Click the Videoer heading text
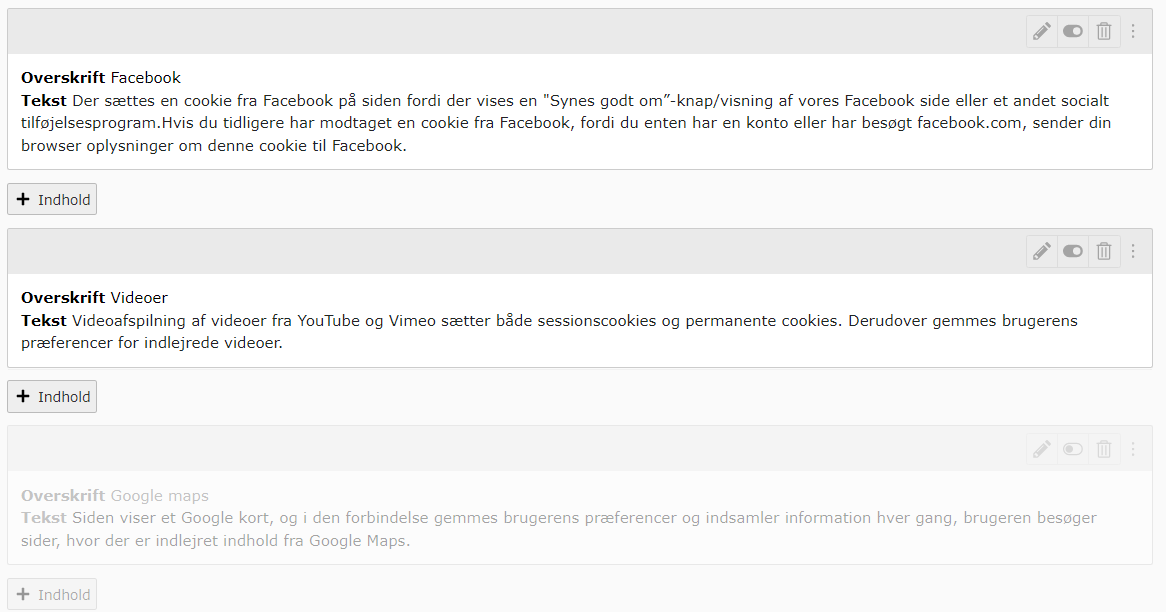Viewport: 1167px width, 612px height. point(139,298)
